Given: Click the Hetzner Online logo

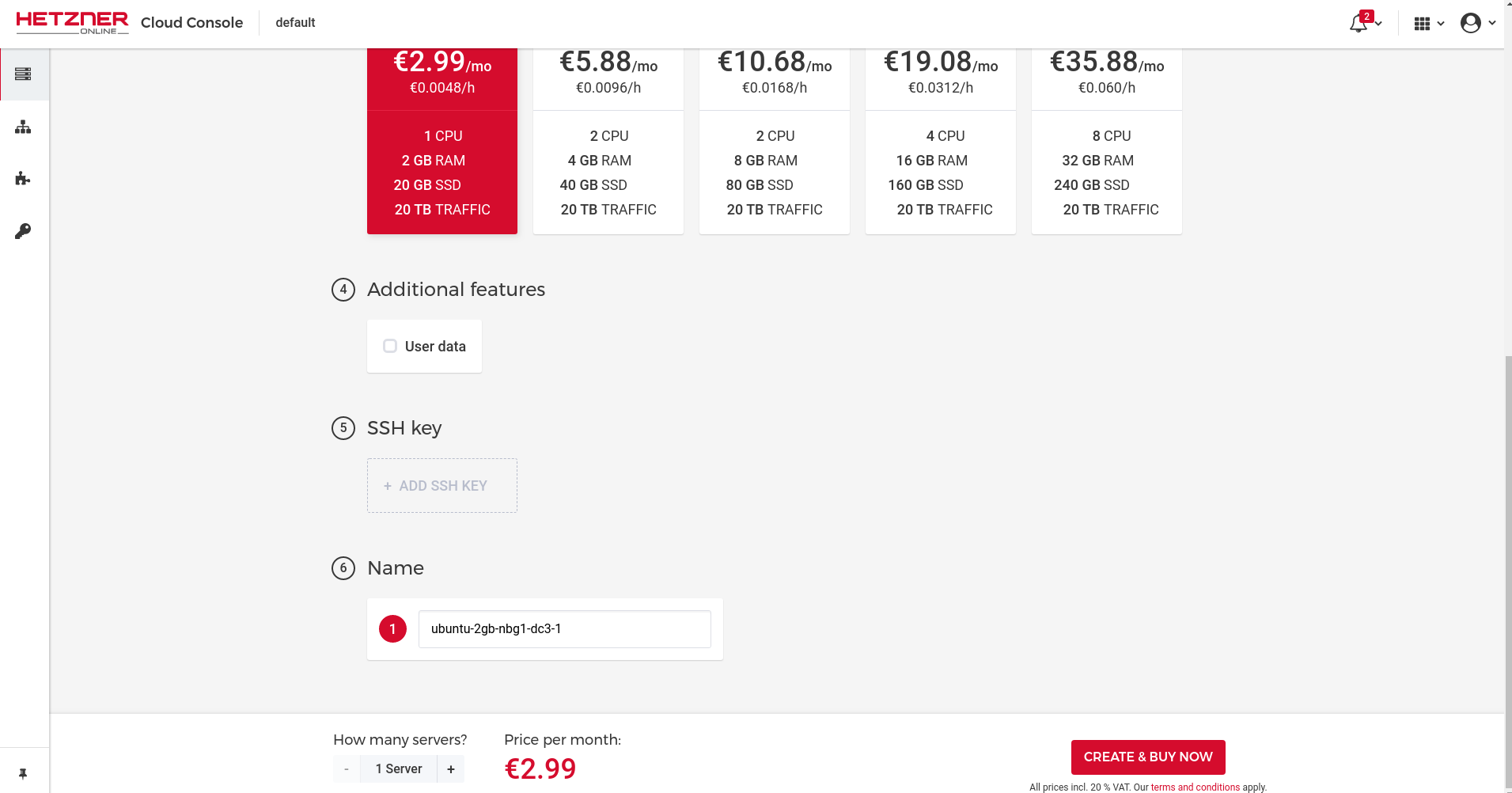Looking at the screenshot, I should click(72, 23).
